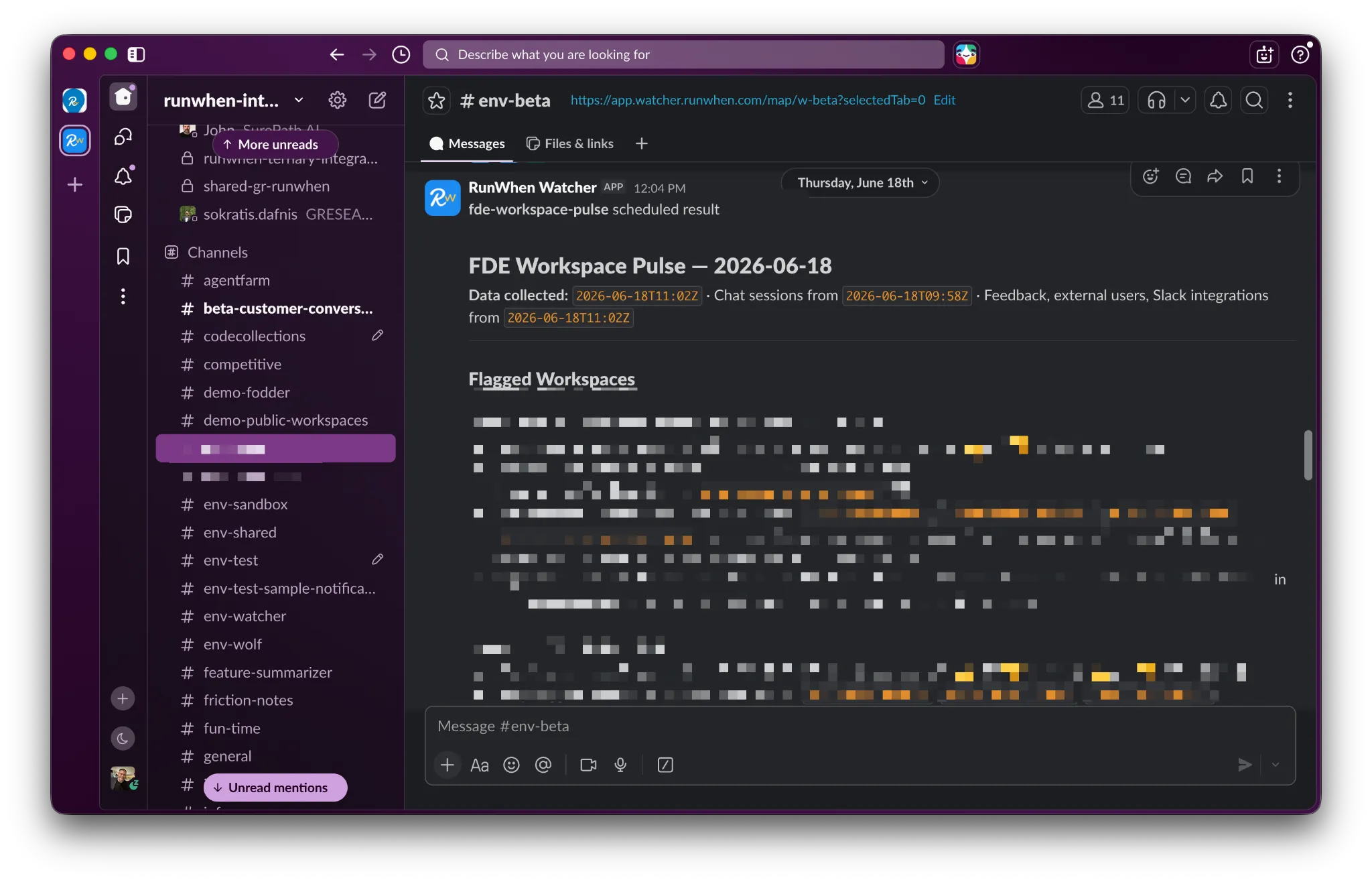Open channel more actions menu
1372x882 pixels.
point(1290,101)
